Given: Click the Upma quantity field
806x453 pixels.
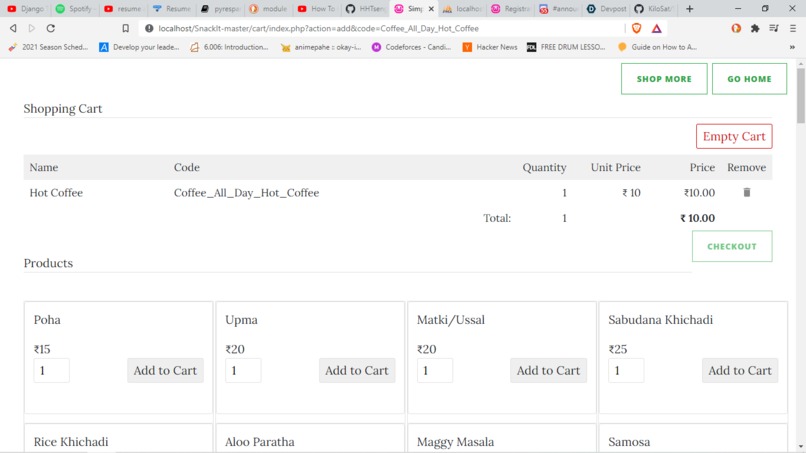Looking at the screenshot, I should pos(243,370).
